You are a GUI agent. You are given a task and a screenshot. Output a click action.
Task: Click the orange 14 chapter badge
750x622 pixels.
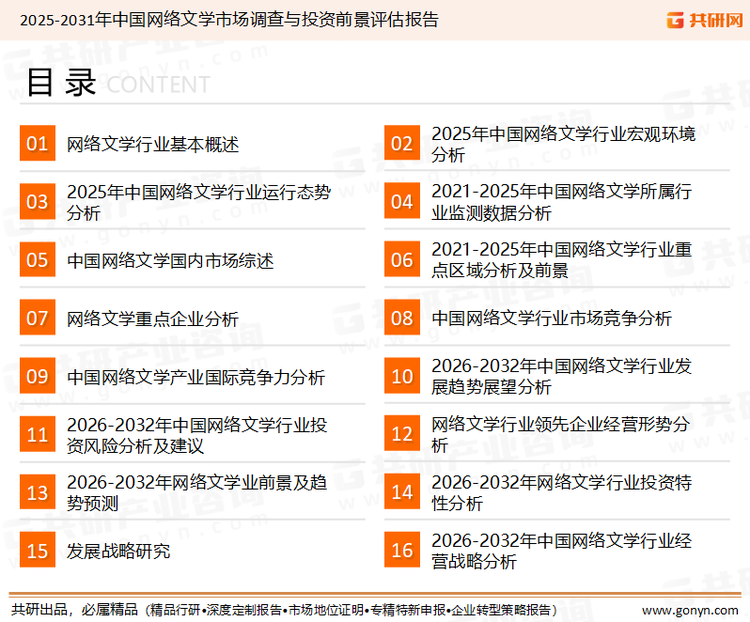point(402,492)
